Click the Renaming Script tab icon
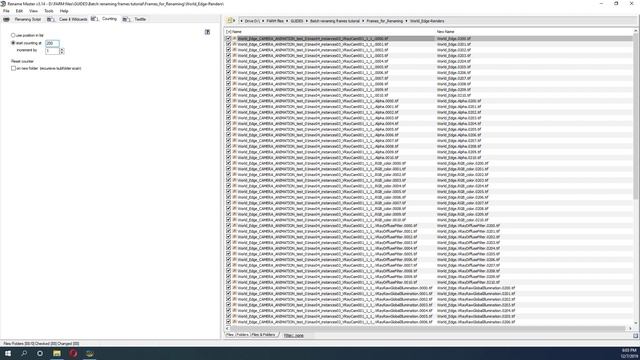This screenshot has width=640, height=360. [x=7, y=19]
